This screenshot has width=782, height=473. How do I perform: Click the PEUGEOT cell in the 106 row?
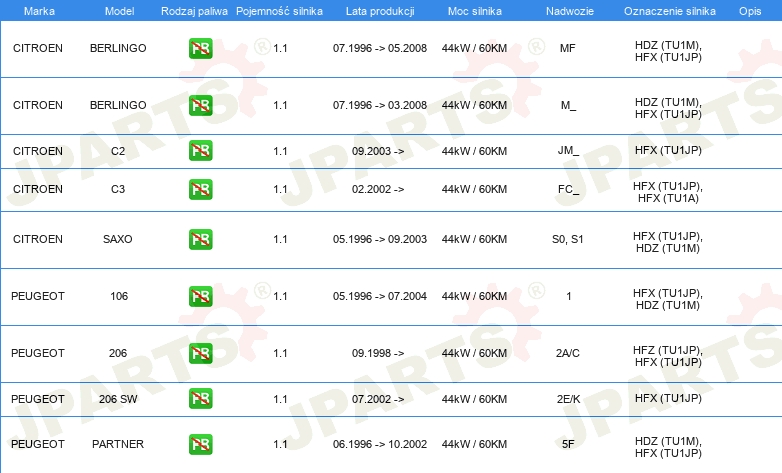click(x=38, y=296)
